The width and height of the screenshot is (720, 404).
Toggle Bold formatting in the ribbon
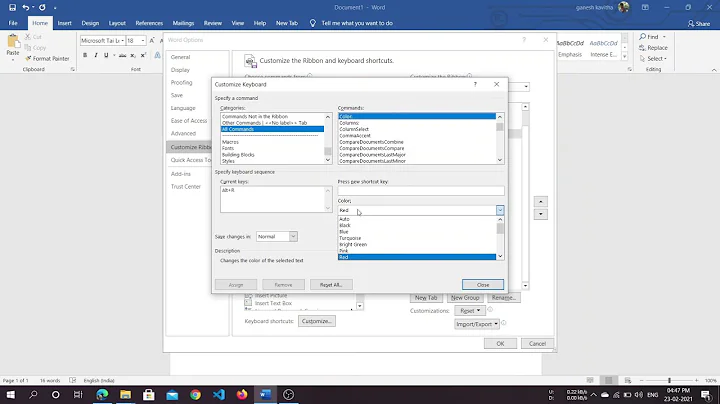click(x=85, y=55)
